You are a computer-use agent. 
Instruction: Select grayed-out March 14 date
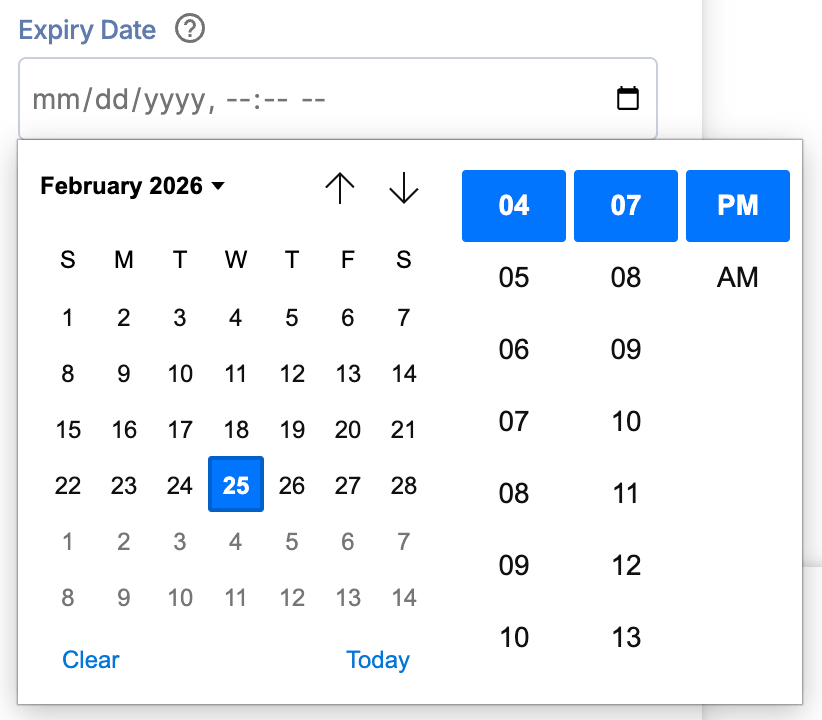point(404,597)
